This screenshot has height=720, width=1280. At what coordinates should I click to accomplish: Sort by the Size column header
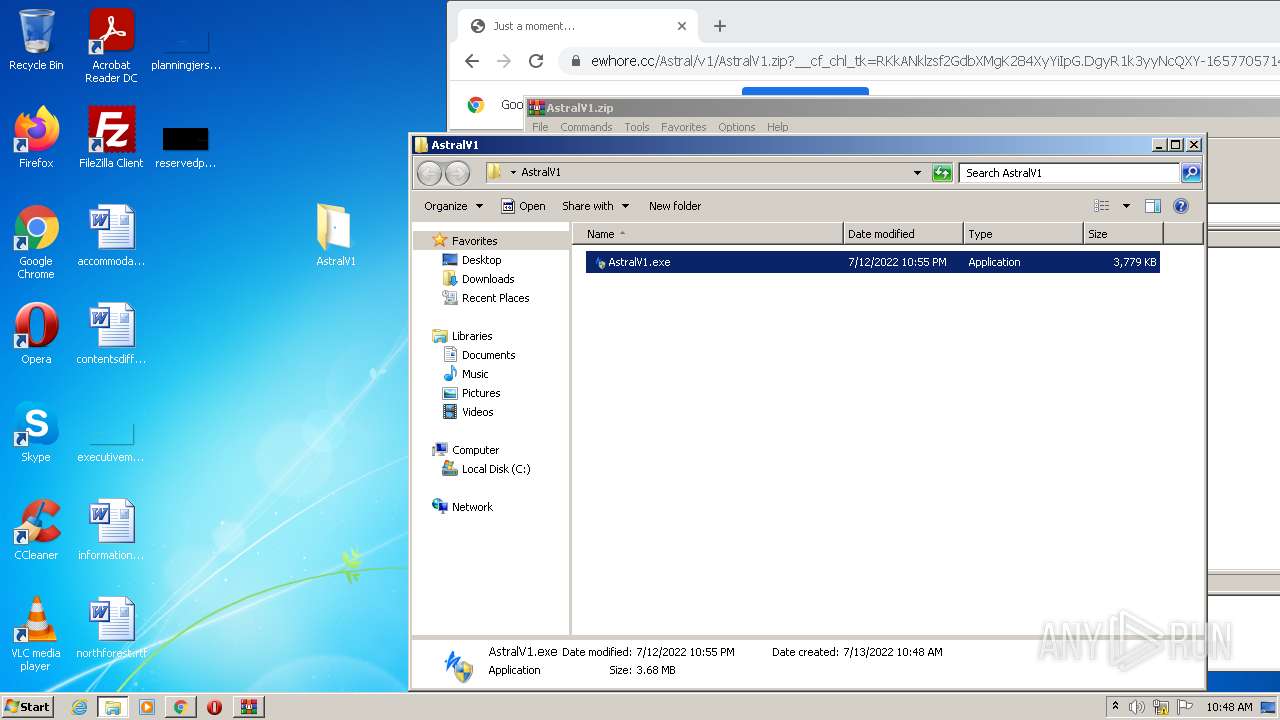[x=1123, y=234]
